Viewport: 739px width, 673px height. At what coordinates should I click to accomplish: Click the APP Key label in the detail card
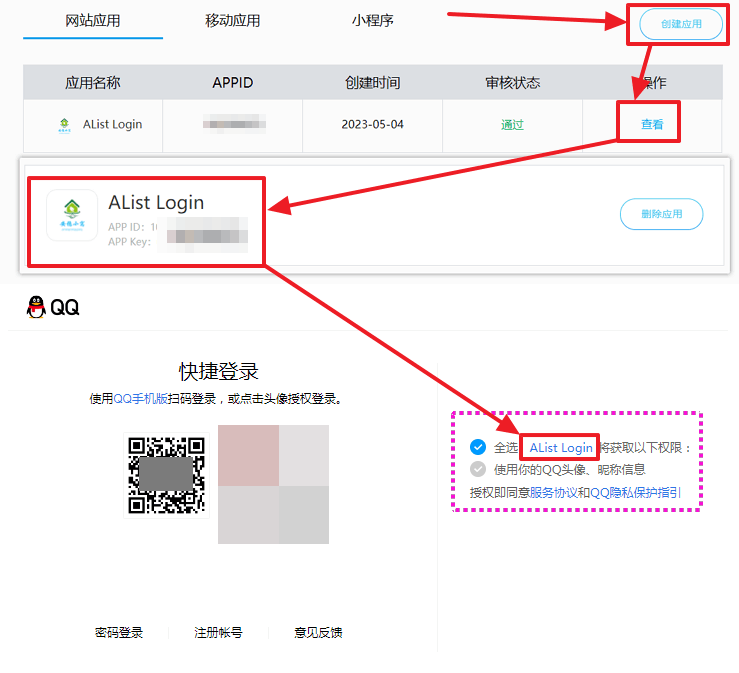pos(129,242)
